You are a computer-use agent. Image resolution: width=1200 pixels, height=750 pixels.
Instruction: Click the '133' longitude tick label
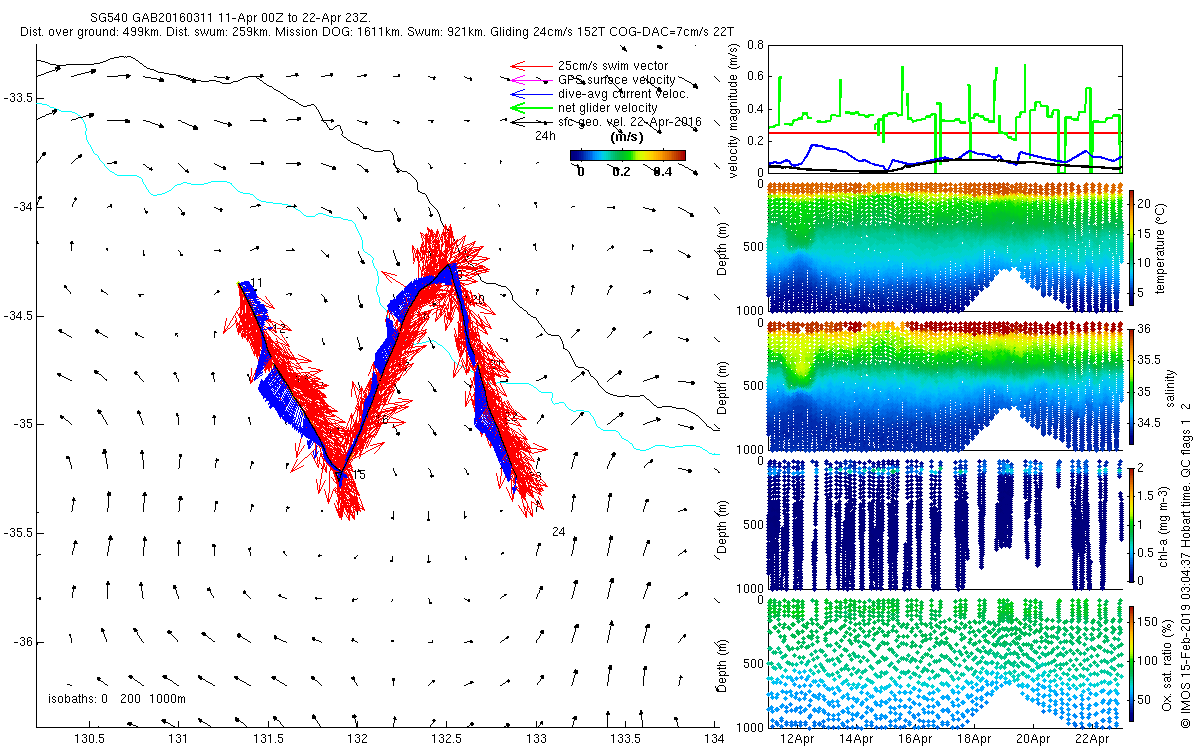tap(536, 739)
